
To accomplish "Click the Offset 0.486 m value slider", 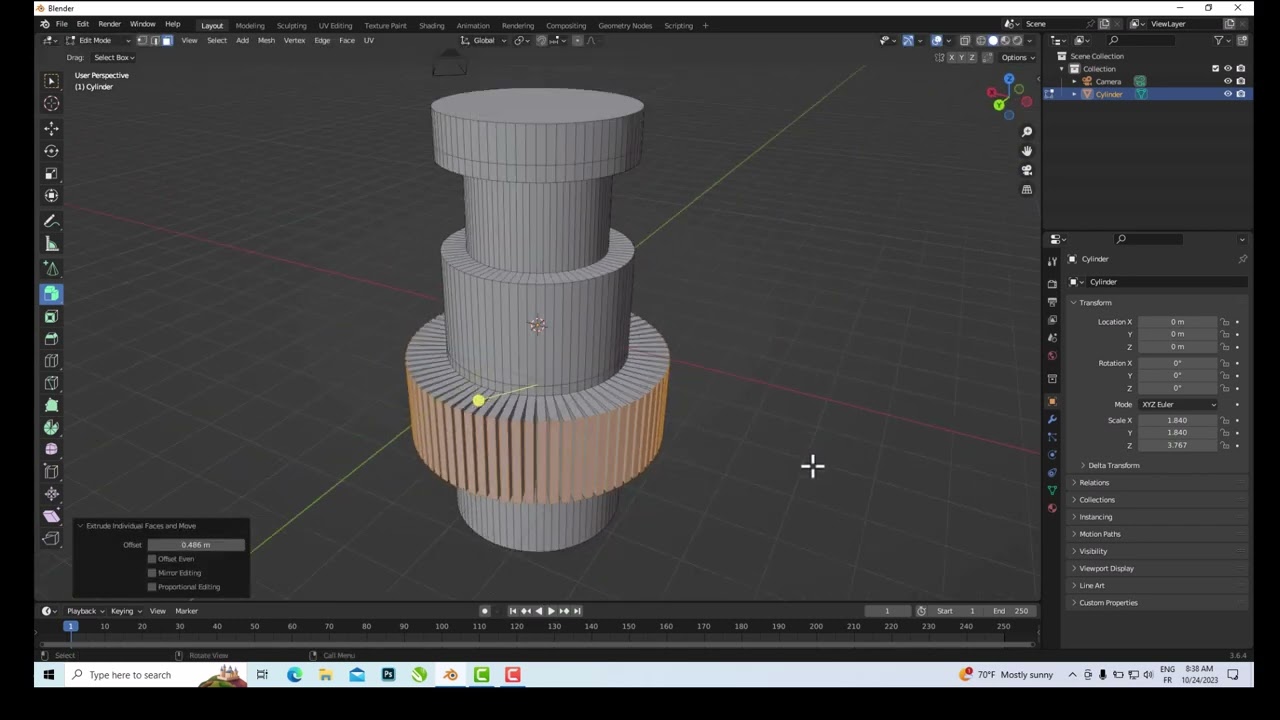I will tap(196, 545).
